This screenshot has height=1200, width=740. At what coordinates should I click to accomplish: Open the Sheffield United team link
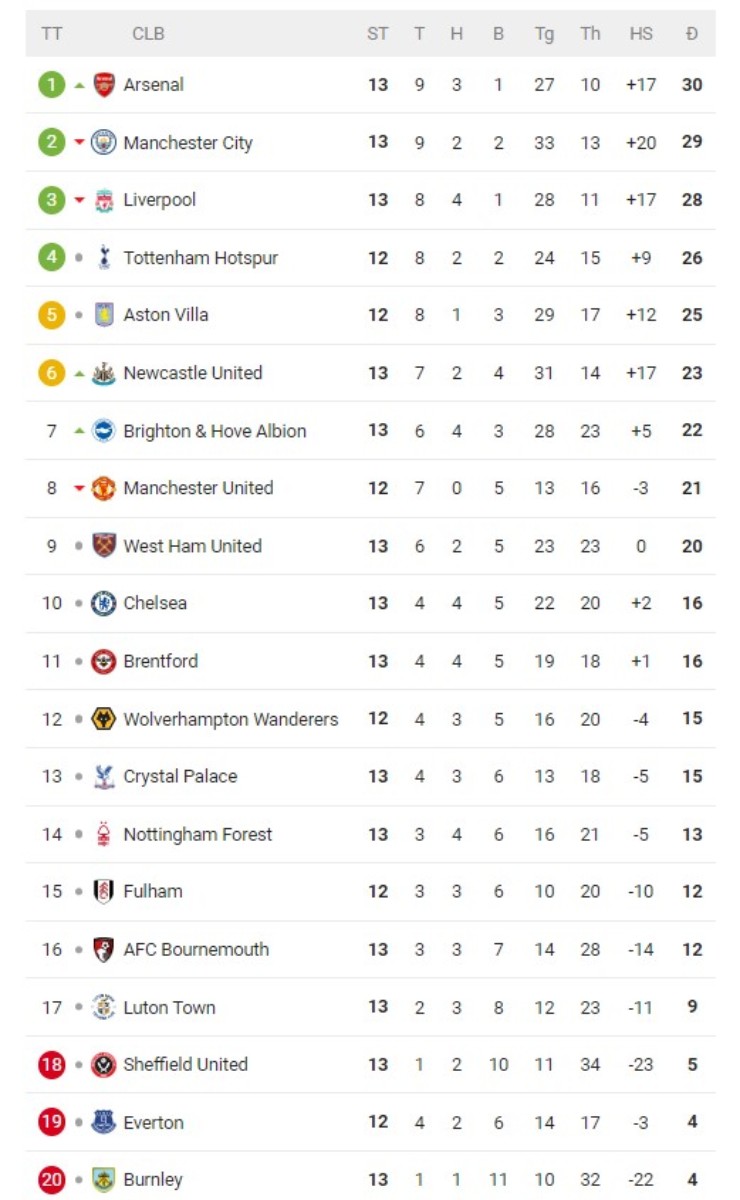click(185, 1064)
